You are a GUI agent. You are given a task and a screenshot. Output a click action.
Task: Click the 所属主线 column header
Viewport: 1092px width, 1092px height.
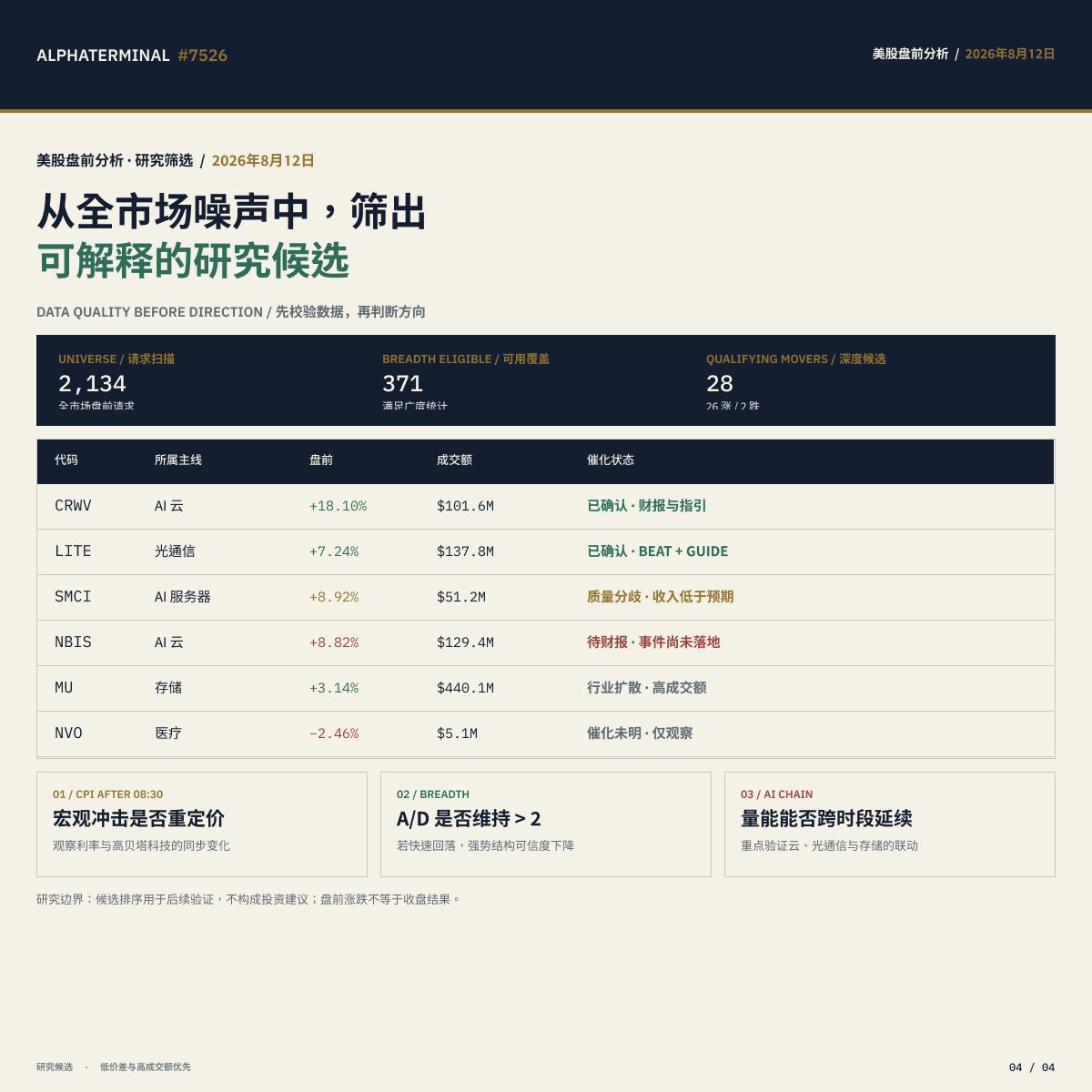[x=178, y=460]
